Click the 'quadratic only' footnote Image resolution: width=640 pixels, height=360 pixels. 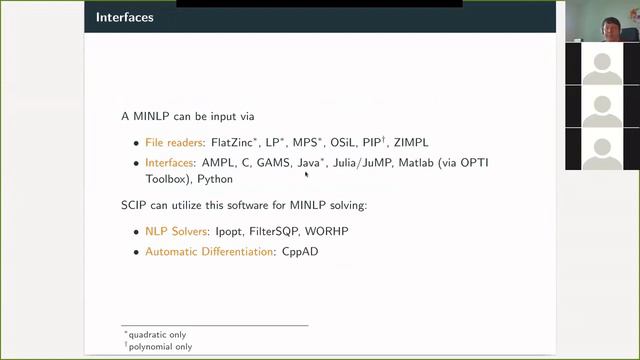tap(157, 335)
